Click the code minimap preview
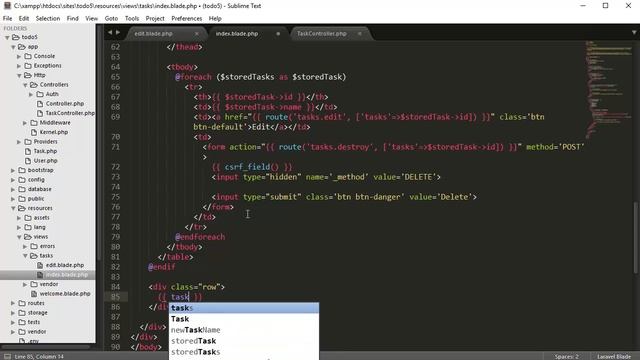 pos(609,90)
